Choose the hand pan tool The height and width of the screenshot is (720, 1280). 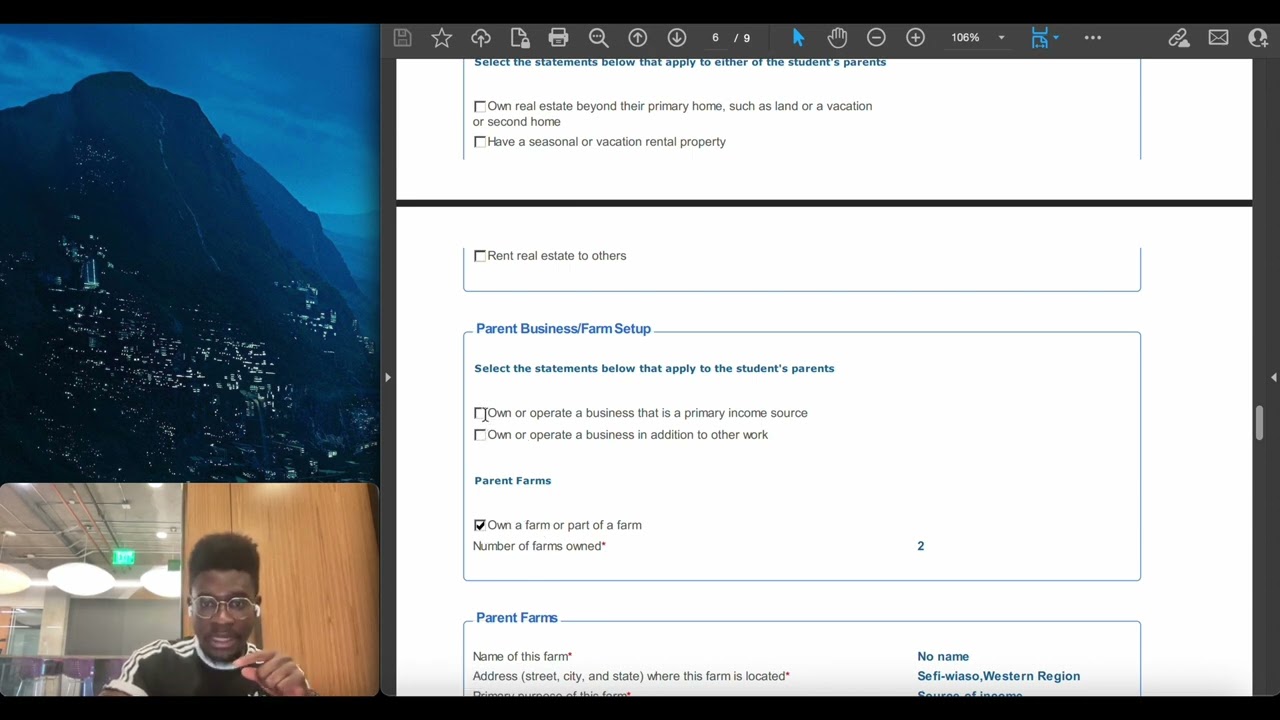[x=837, y=38]
